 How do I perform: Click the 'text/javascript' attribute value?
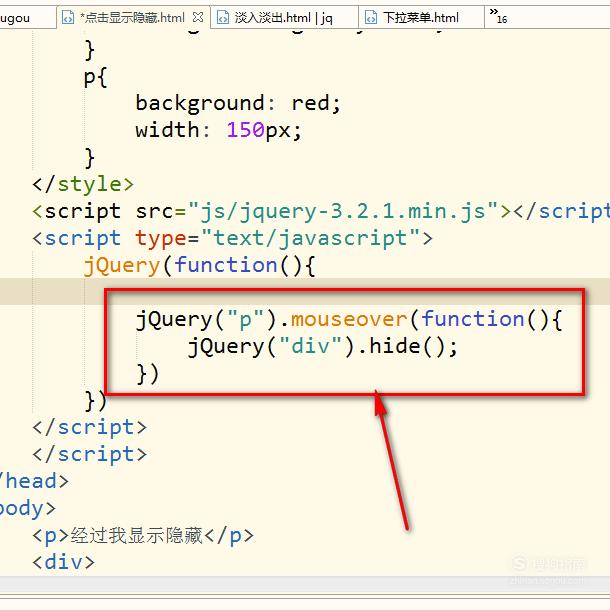(x=311, y=238)
